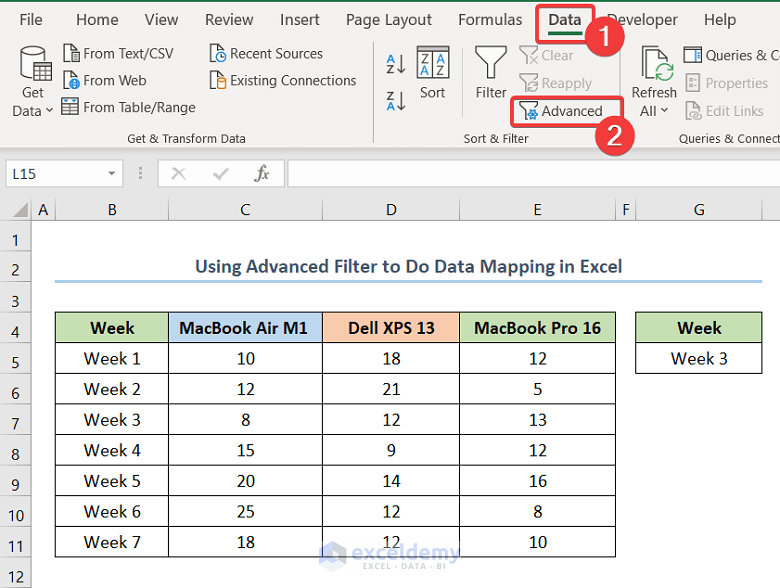Expand the Name Box dropdown arrow
Viewport: 780px width, 588px height.
[112, 174]
